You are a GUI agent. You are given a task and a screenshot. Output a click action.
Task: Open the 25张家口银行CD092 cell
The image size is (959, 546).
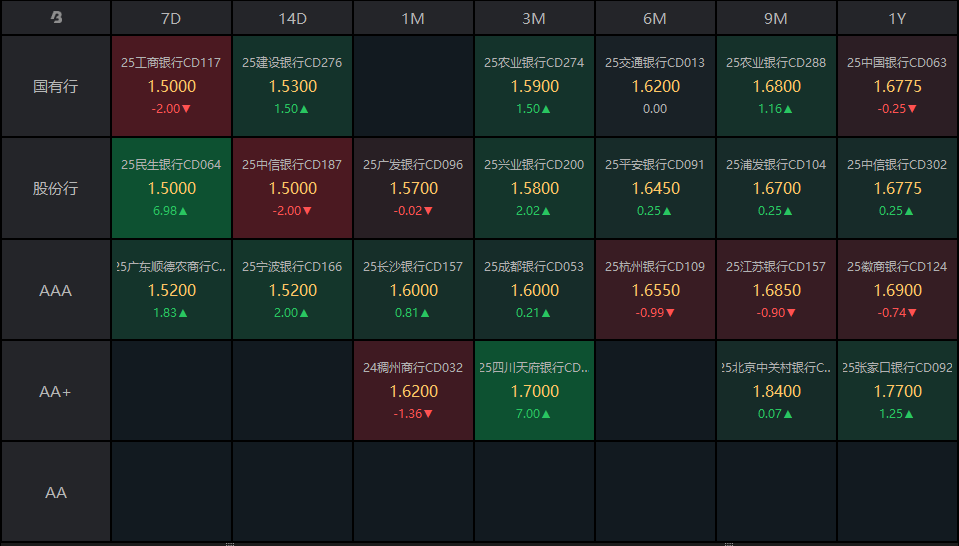coord(897,391)
